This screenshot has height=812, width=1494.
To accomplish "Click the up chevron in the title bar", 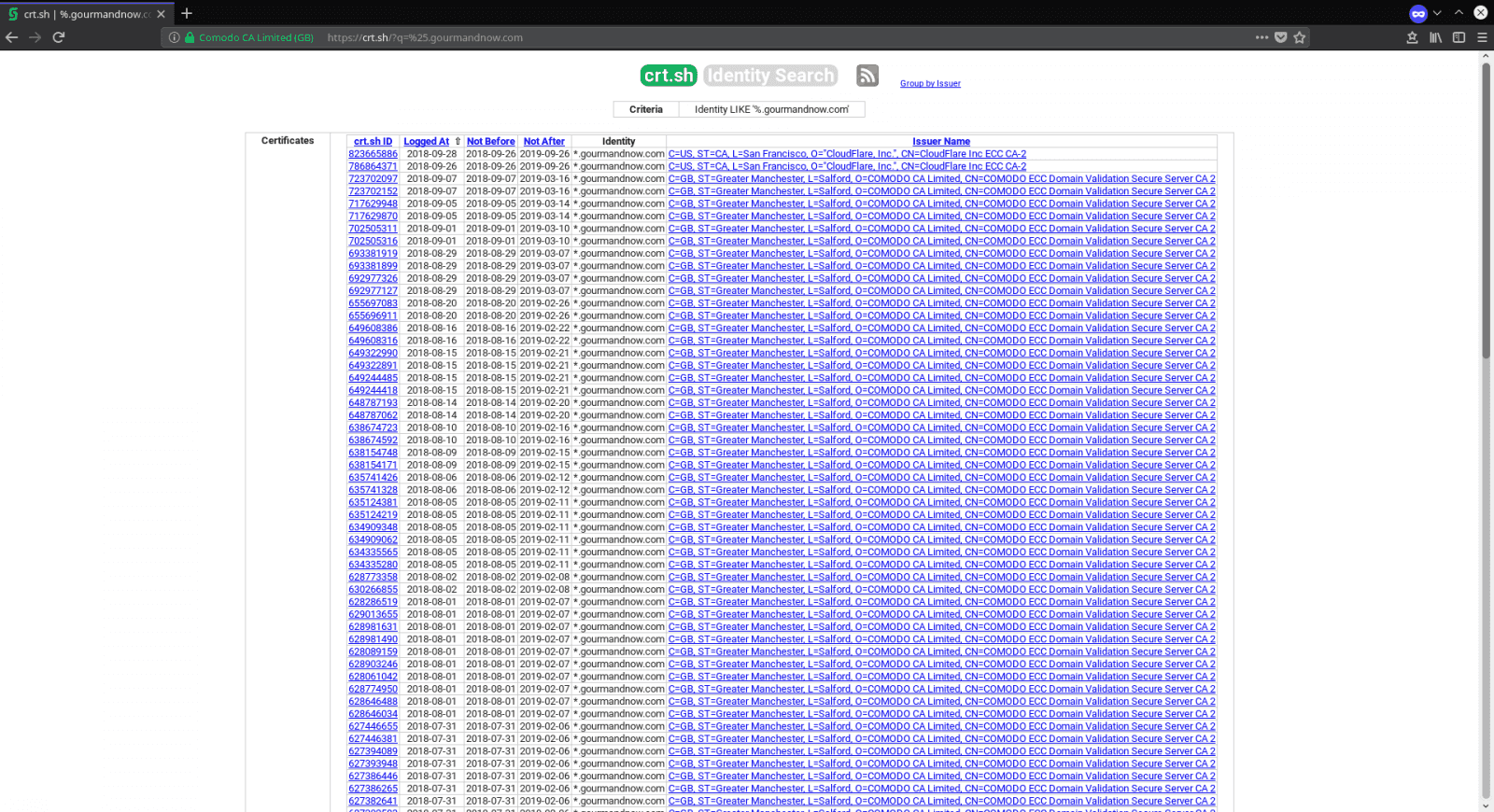I will coord(1459,13).
